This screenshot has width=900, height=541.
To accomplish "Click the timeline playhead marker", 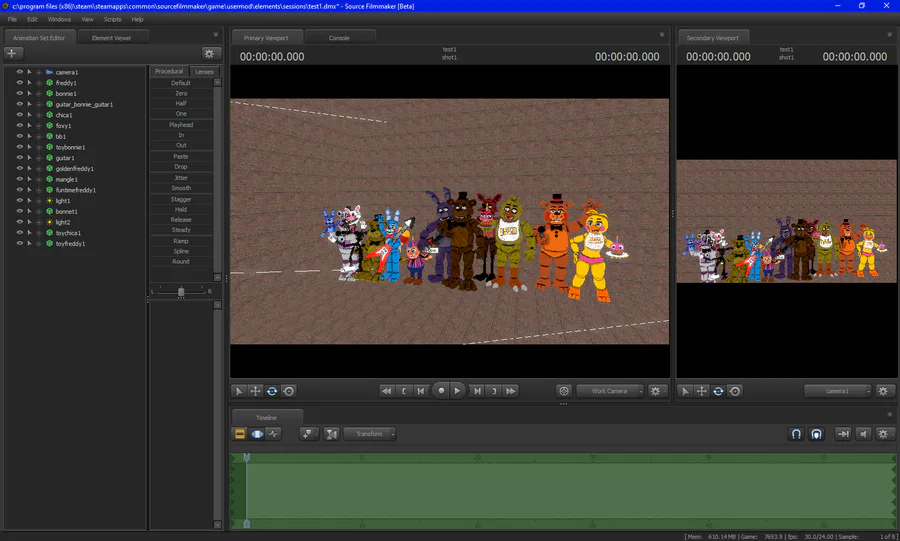I will click(x=247, y=457).
